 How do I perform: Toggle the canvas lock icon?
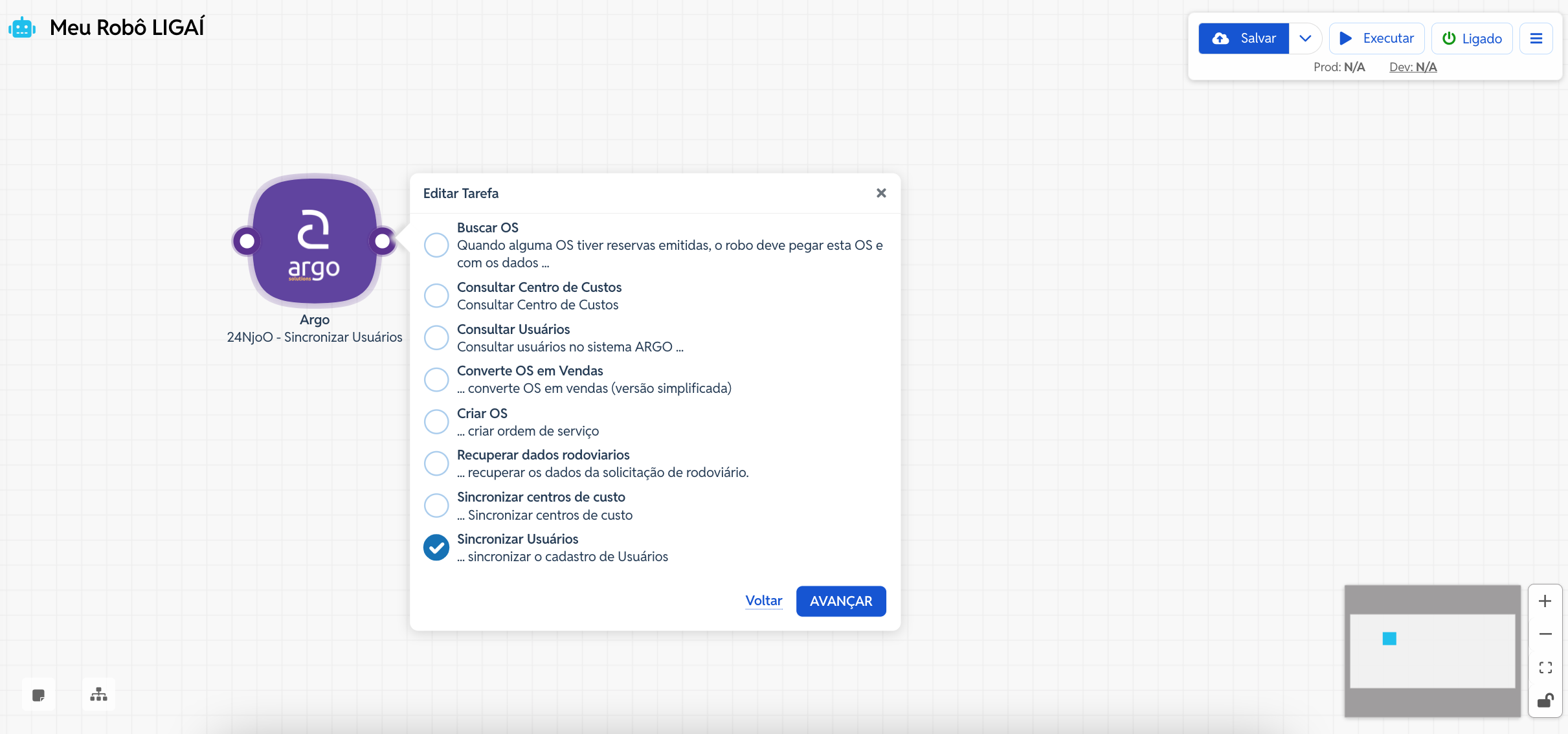1545,700
